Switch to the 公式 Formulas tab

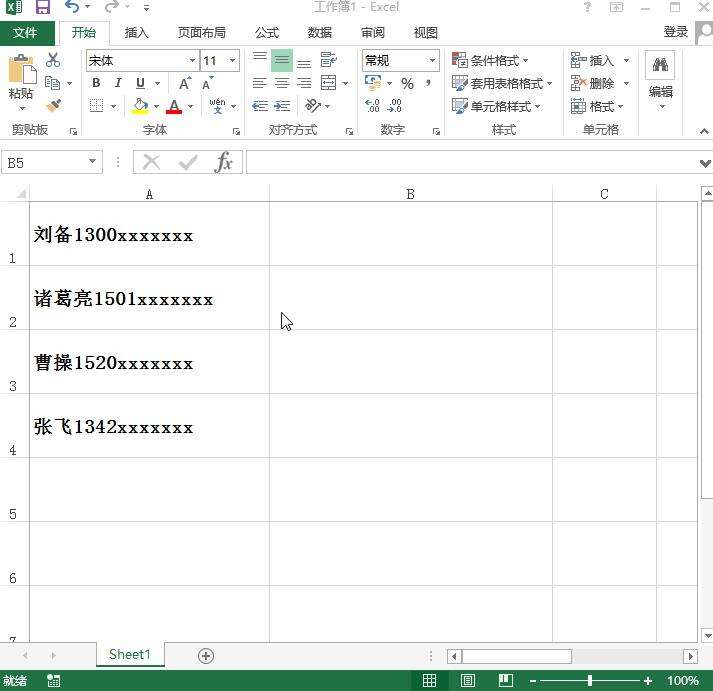267,33
